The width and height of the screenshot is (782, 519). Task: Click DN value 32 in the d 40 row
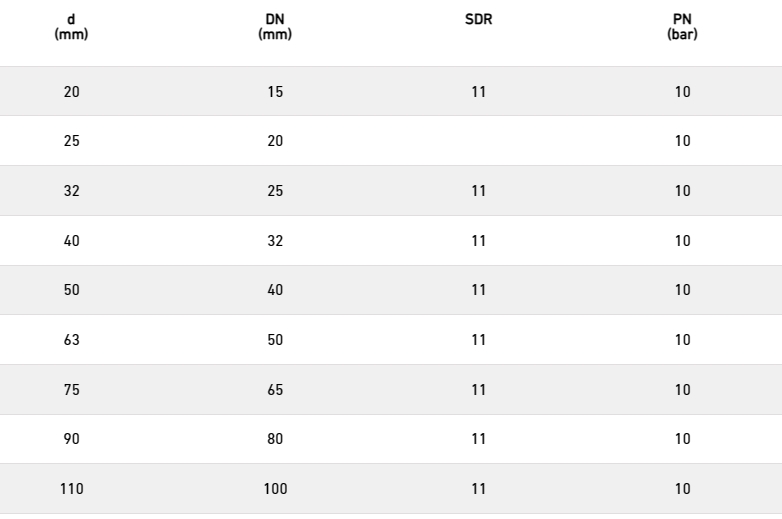coord(275,241)
